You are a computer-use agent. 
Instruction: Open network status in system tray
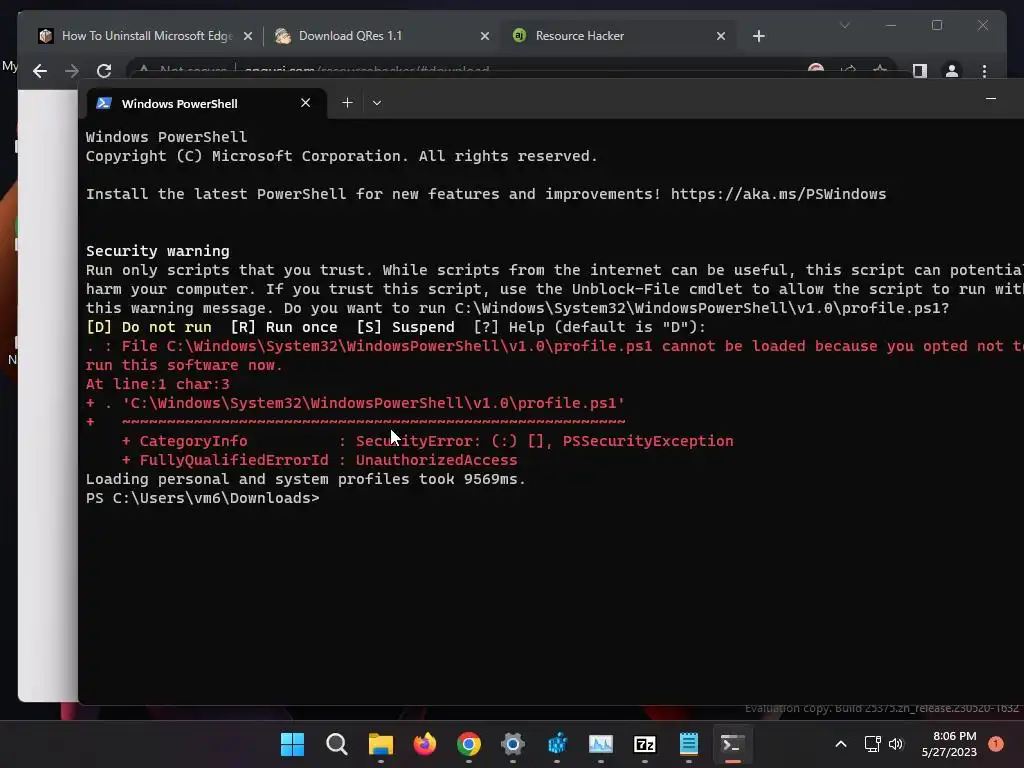[x=872, y=744]
